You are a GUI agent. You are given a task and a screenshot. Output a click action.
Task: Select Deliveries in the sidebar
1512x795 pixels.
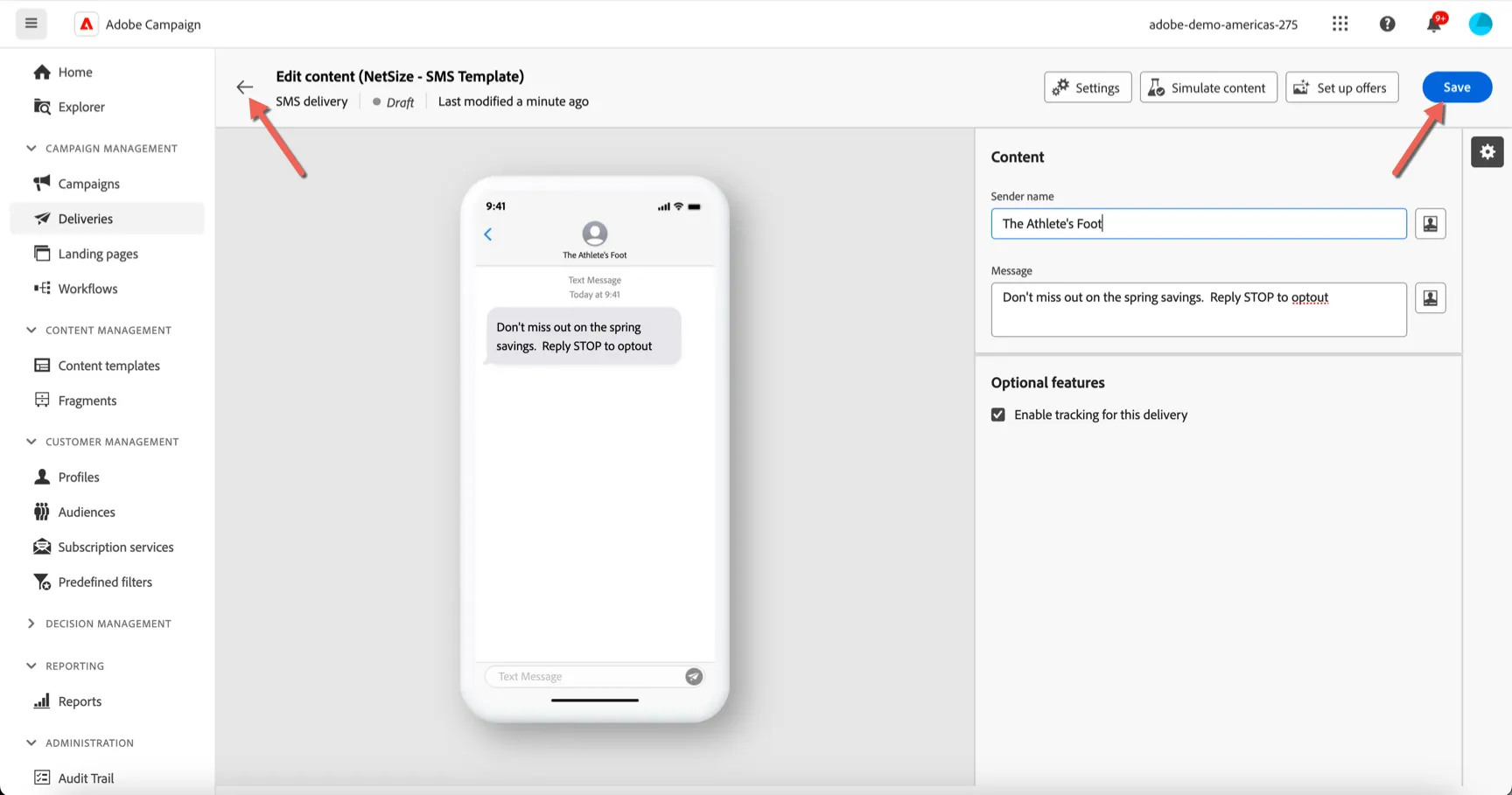pos(107,219)
